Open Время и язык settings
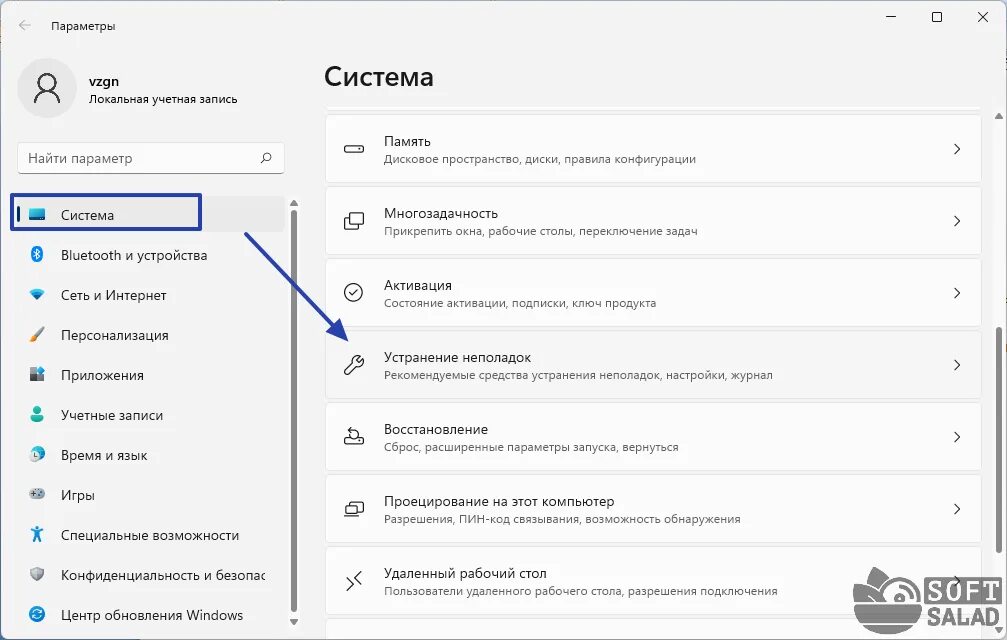This screenshot has width=1007, height=640. [148, 454]
